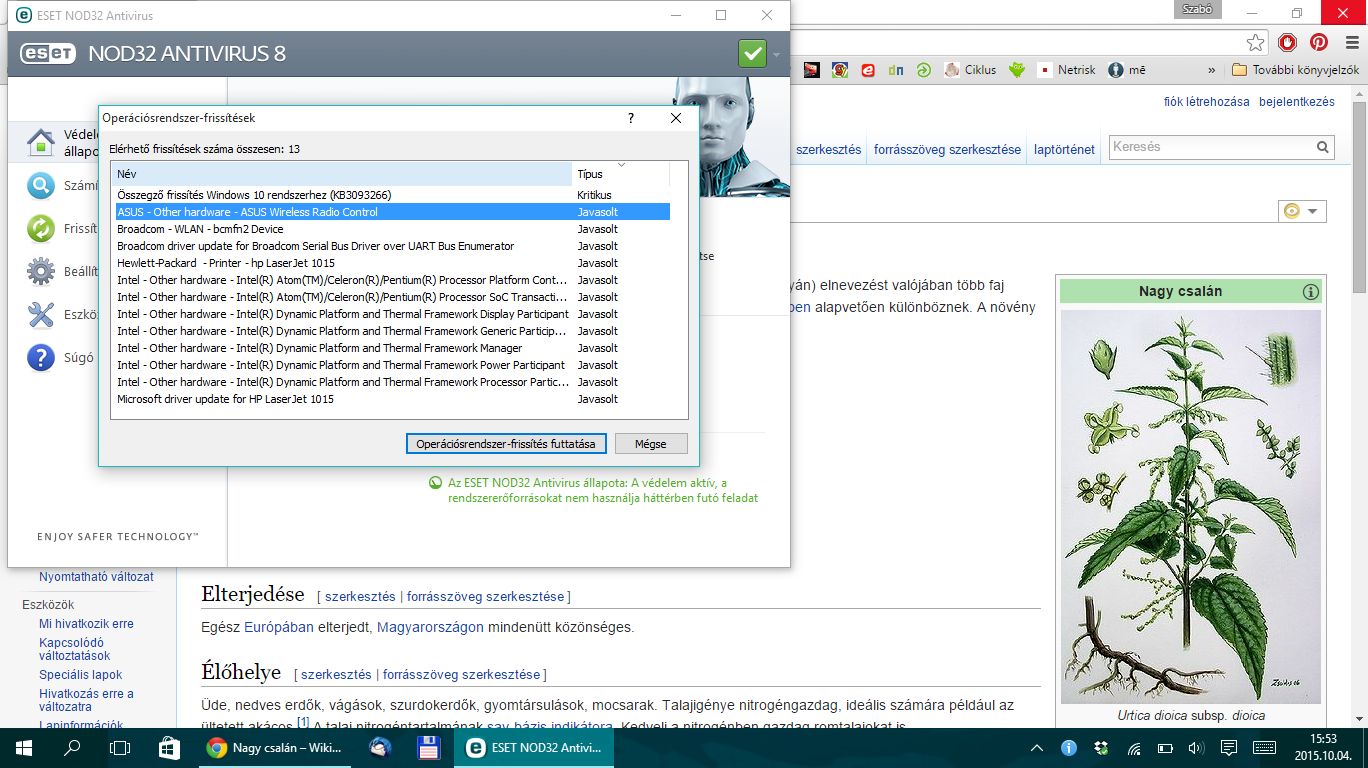Screen dimensions: 1368x768
Task: Expand the ESET header dropdown arrow
Action: (x=777, y=54)
